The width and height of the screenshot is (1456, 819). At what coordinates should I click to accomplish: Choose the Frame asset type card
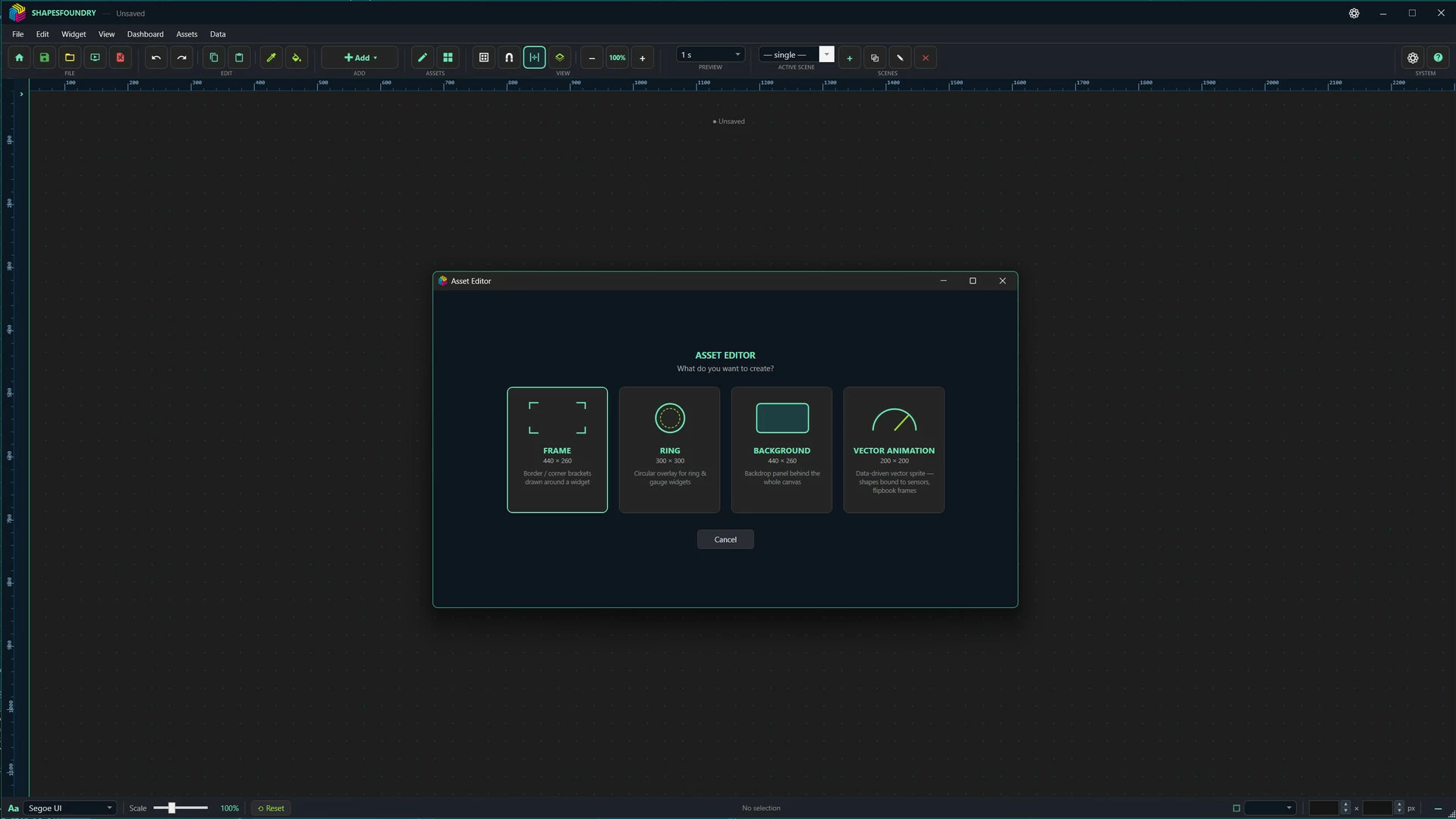tap(557, 450)
